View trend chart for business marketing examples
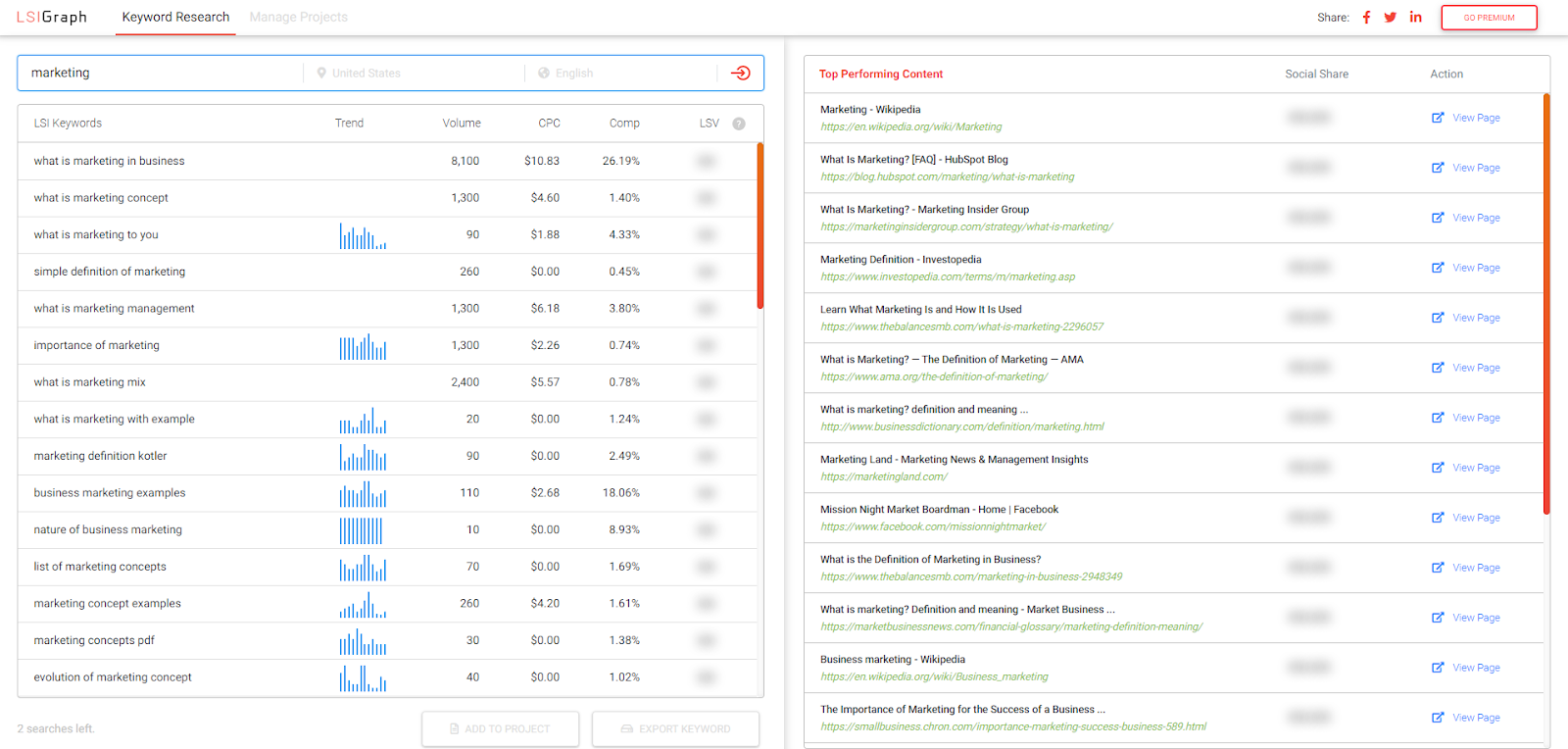The width and height of the screenshot is (1568, 749). pos(363,494)
